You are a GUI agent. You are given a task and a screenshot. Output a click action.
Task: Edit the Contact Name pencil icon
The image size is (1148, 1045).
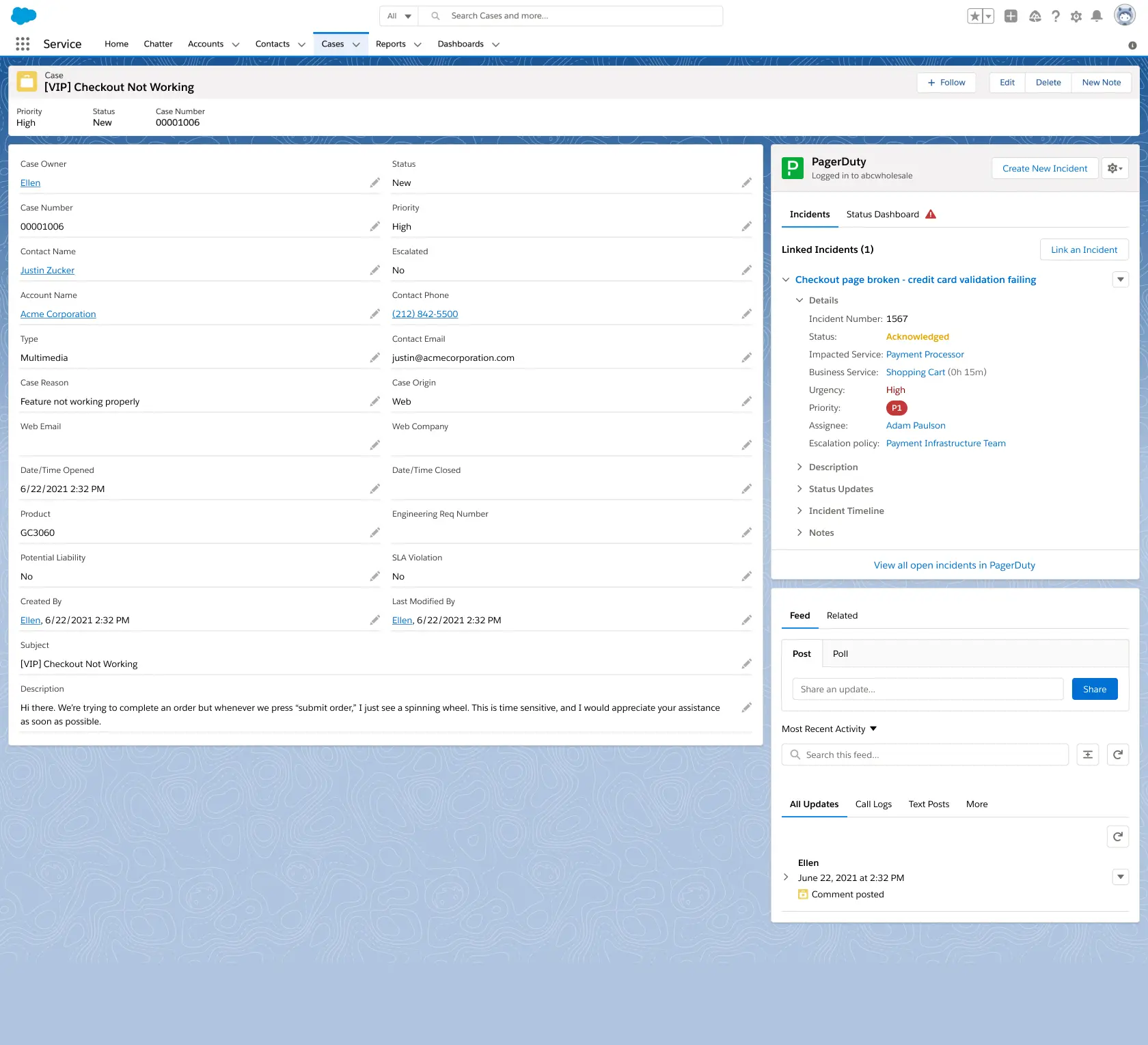tap(374, 270)
